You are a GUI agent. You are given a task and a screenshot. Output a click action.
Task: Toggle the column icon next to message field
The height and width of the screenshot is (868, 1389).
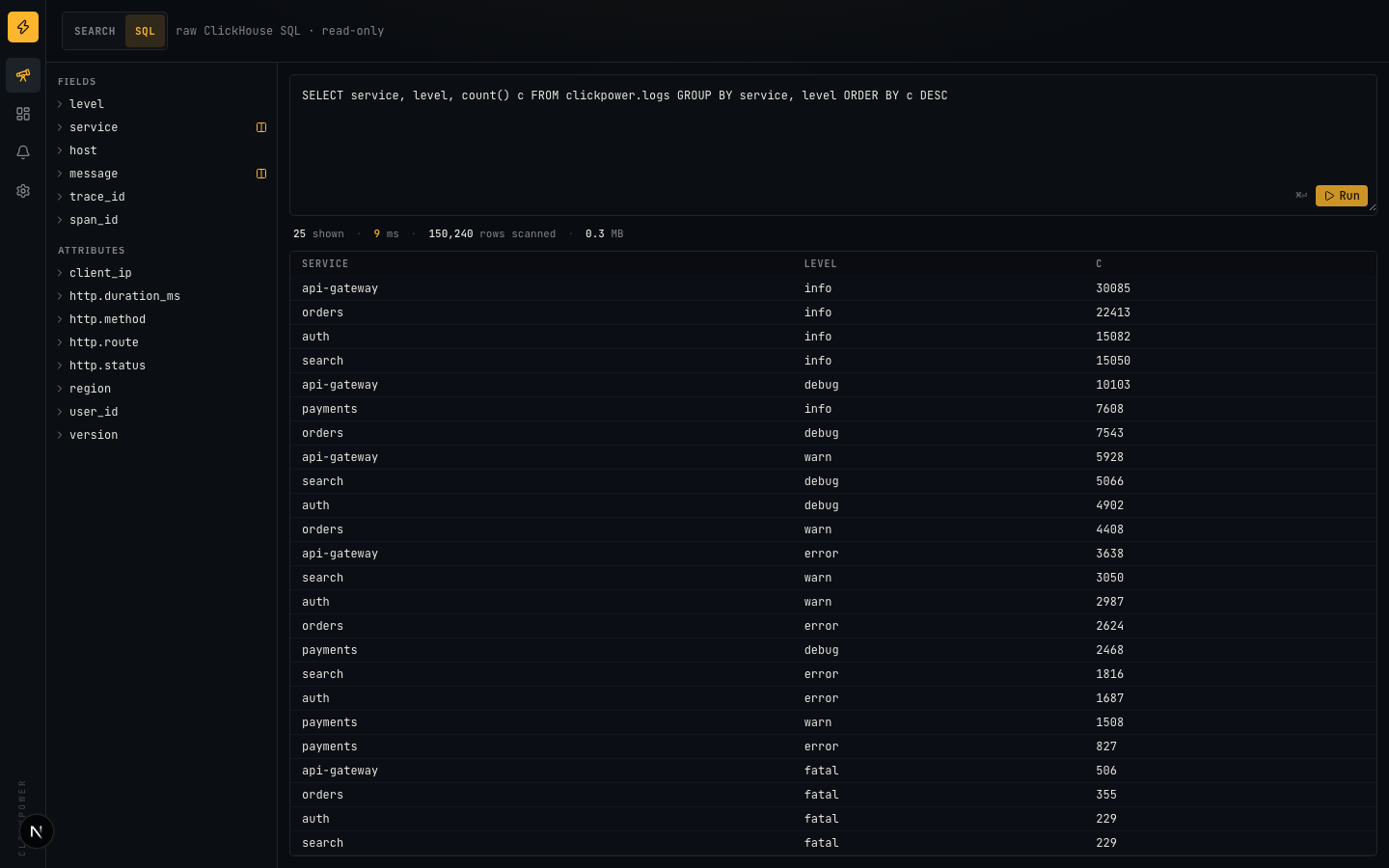click(261, 174)
